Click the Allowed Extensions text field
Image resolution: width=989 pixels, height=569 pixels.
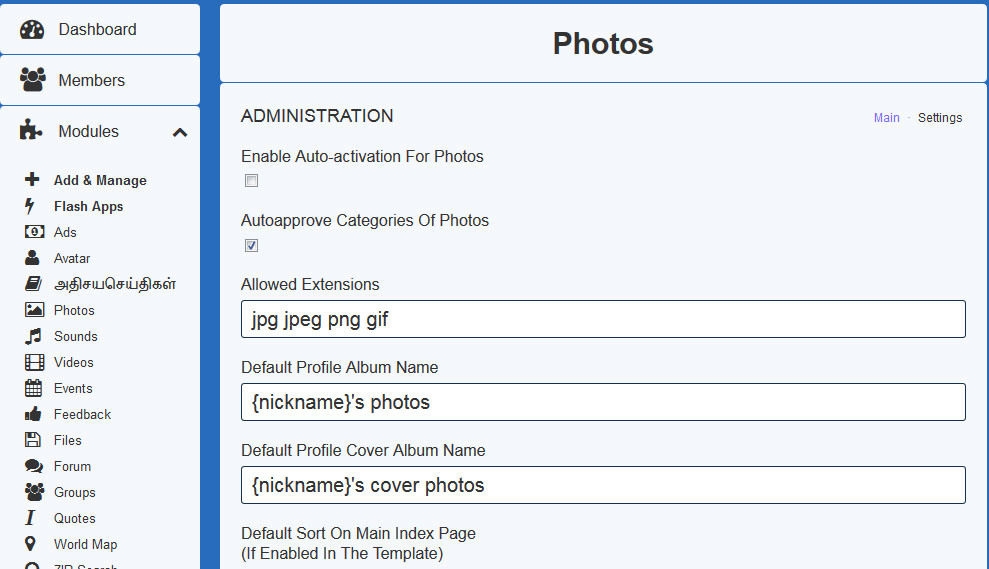click(603, 319)
